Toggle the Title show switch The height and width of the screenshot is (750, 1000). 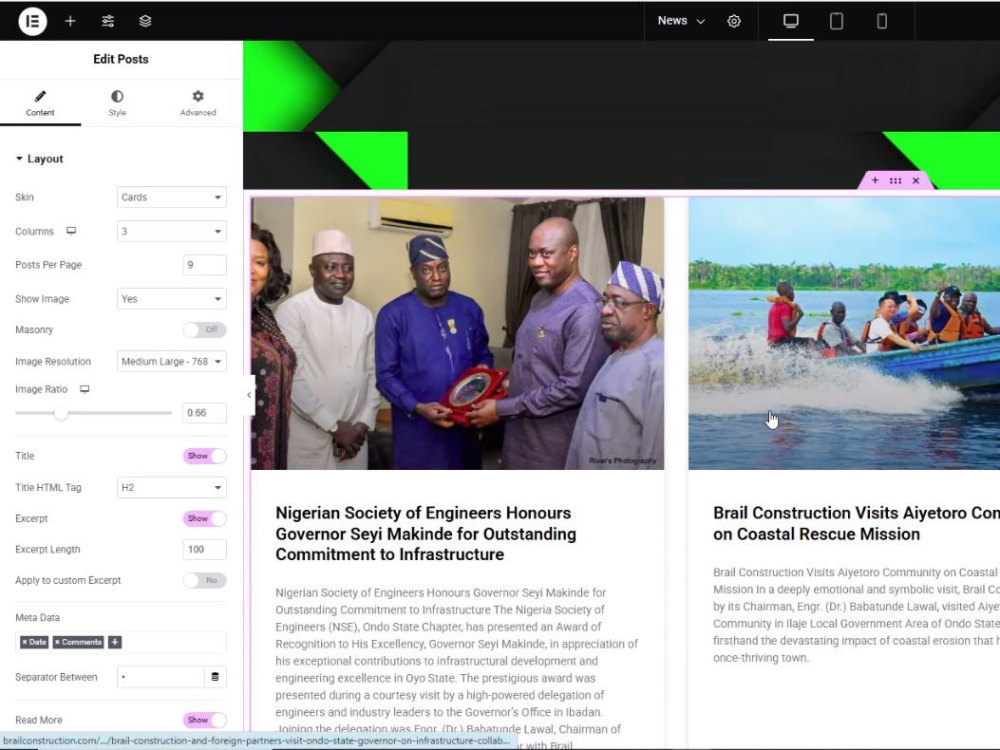point(204,456)
